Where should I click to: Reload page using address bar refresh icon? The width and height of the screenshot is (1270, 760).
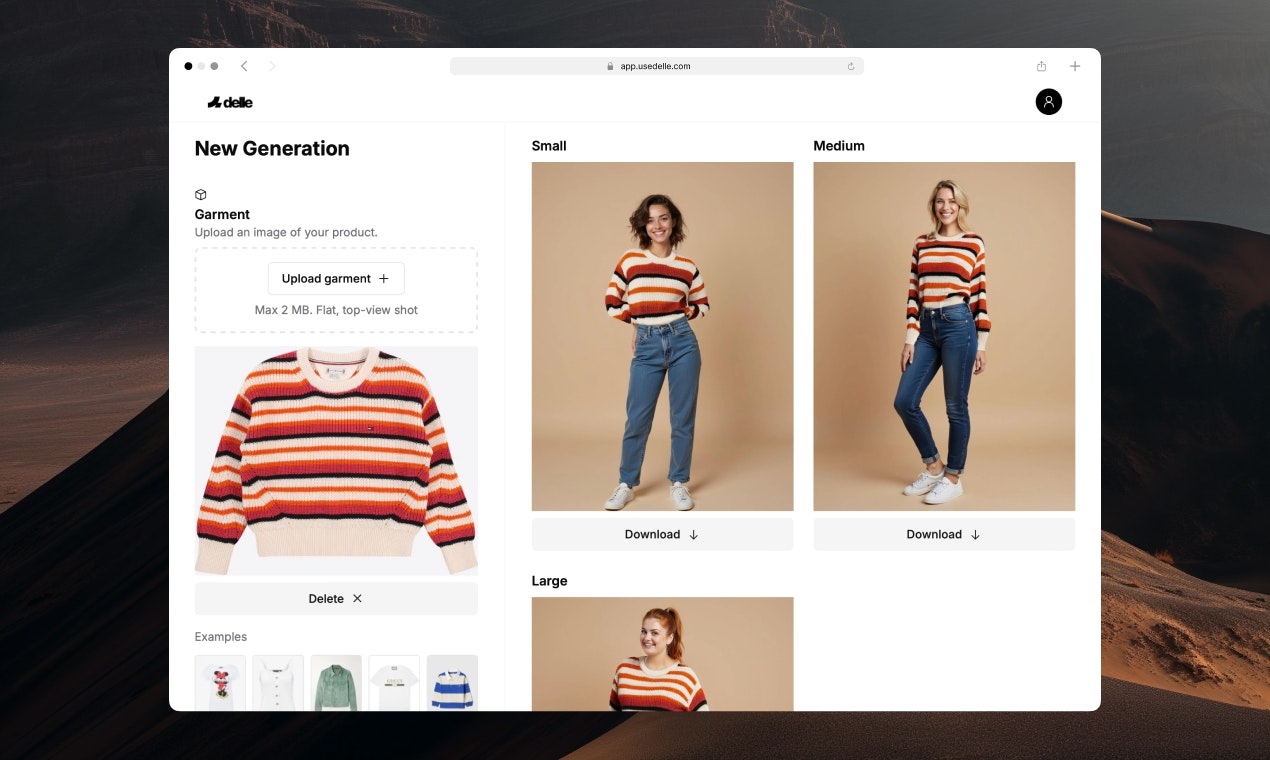(851, 66)
